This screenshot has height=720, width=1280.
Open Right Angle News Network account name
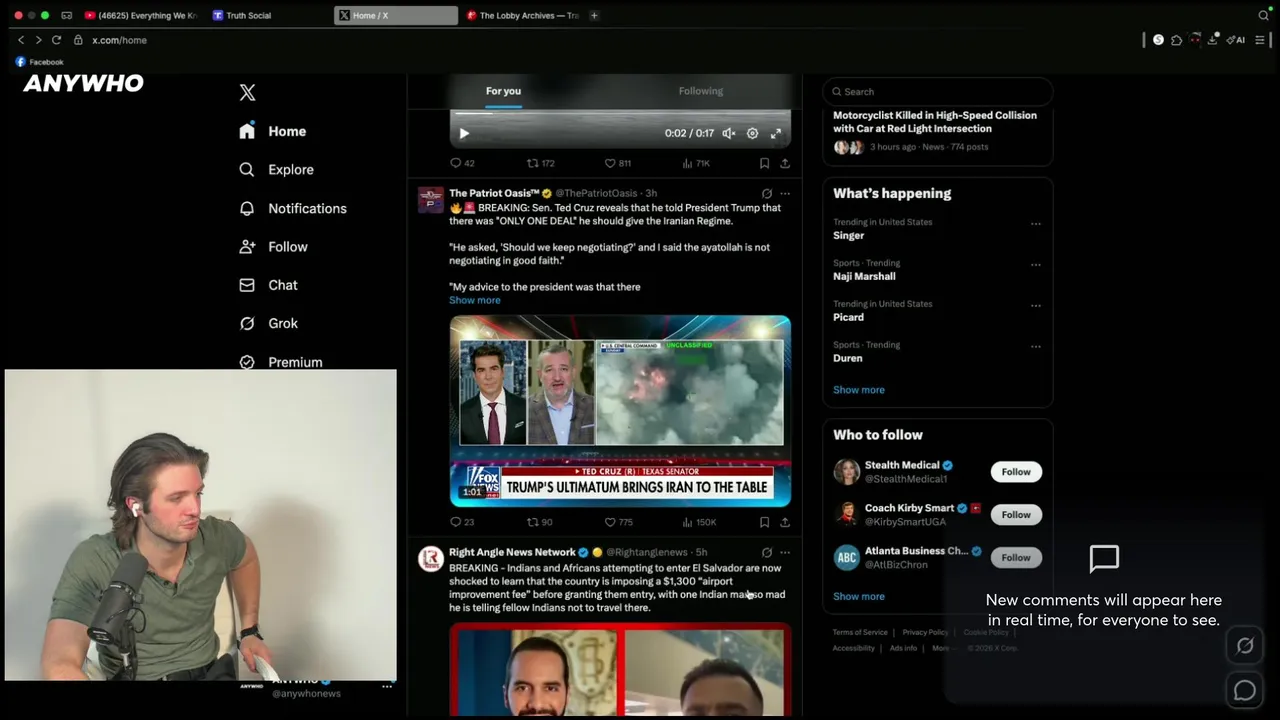[x=512, y=552]
